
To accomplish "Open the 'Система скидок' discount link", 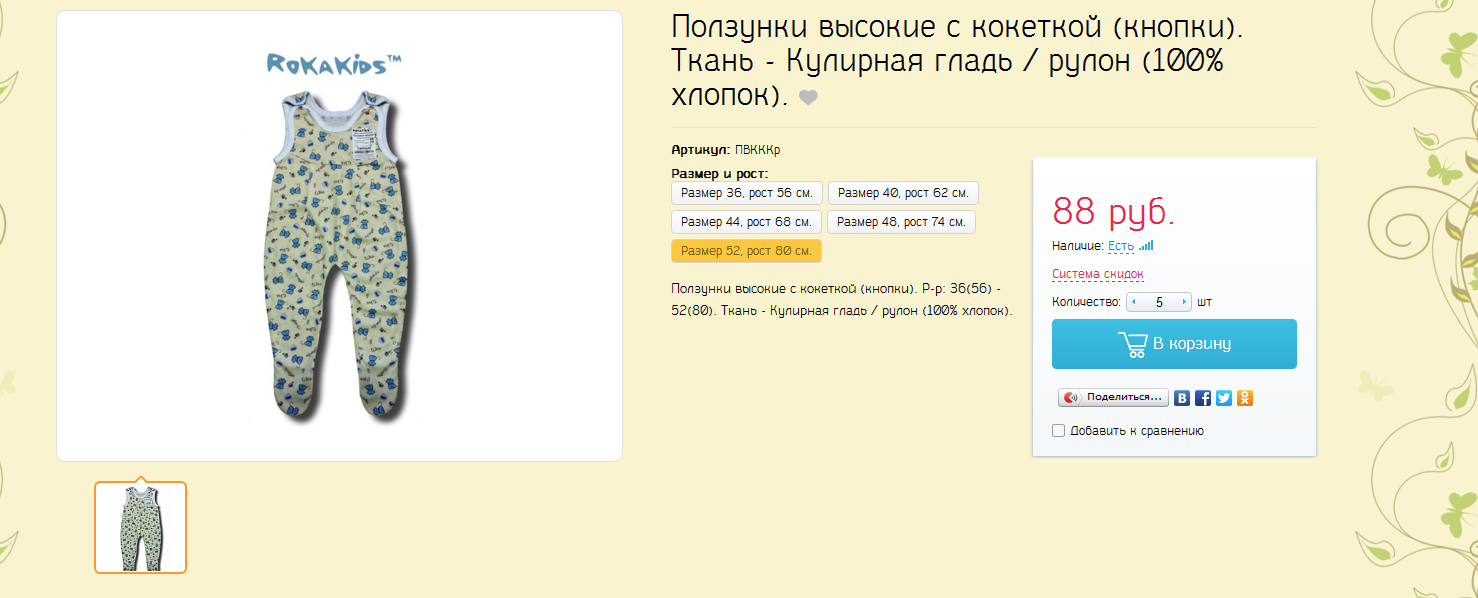I will tap(1097, 274).
